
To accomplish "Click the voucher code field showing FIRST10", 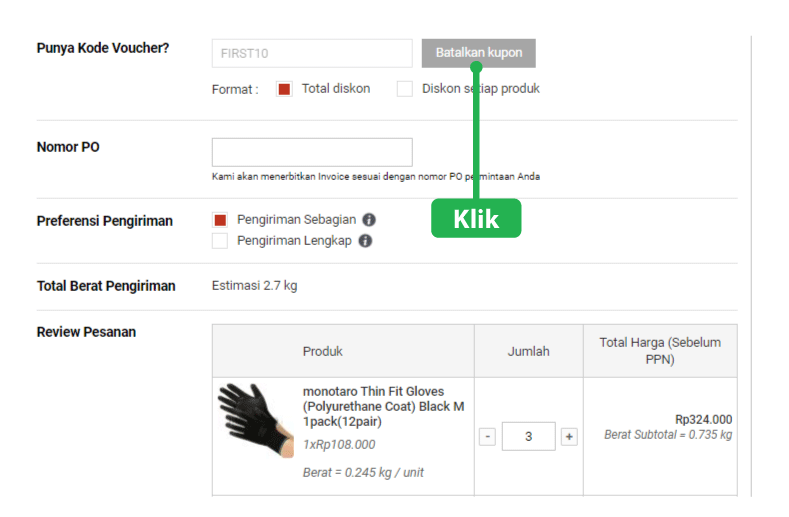I will click(312, 53).
